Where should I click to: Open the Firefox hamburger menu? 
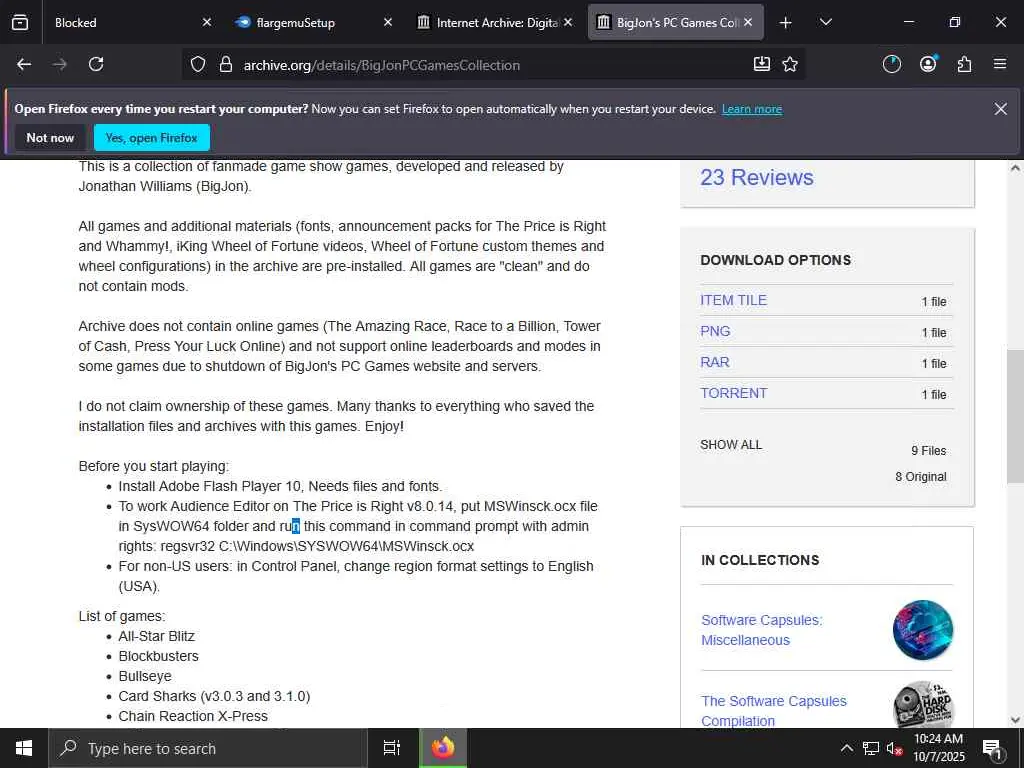(1000, 64)
